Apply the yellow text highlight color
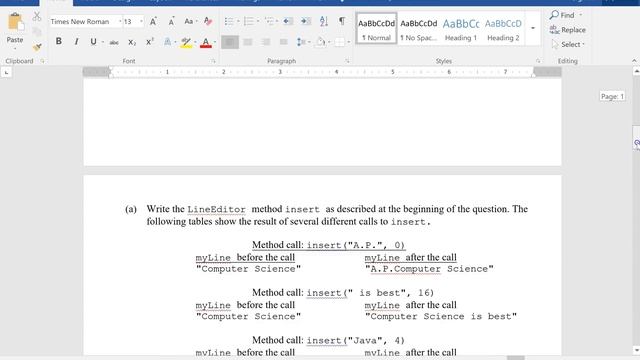Image resolution: width=640 pixels, height=360 pixels. (186, 42)
